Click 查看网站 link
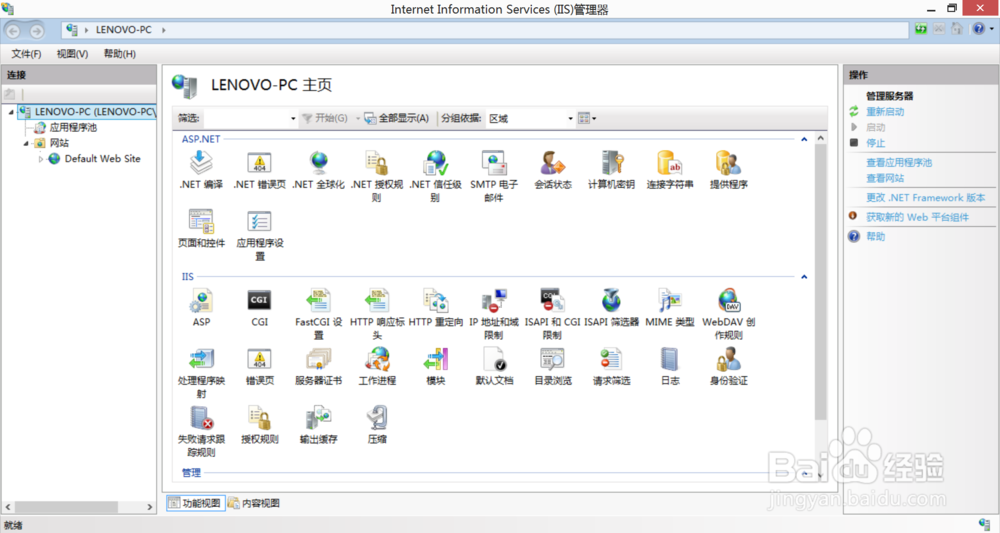Image resolution: width=1000 pixels, height=533 pixels. 885,178
